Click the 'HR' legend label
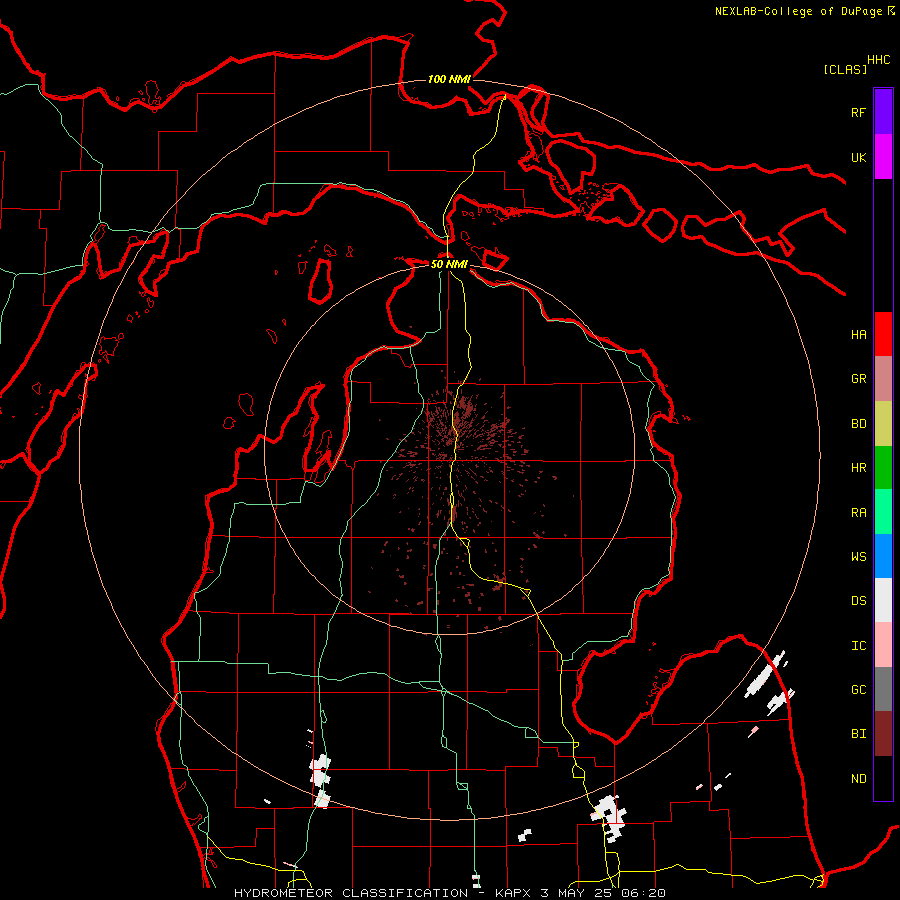The width and height of the screenshot is (900, 900). point(858,468)
